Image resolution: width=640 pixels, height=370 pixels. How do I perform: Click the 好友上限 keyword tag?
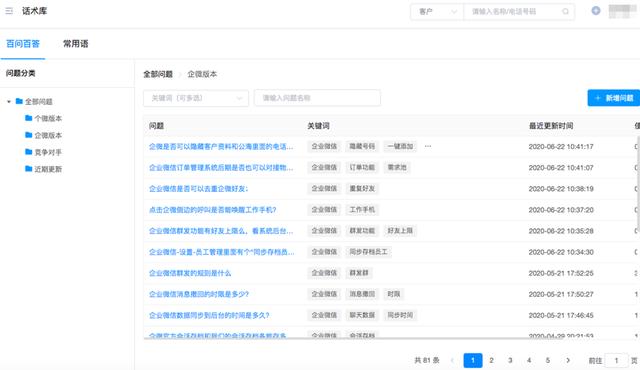point(400,231)
